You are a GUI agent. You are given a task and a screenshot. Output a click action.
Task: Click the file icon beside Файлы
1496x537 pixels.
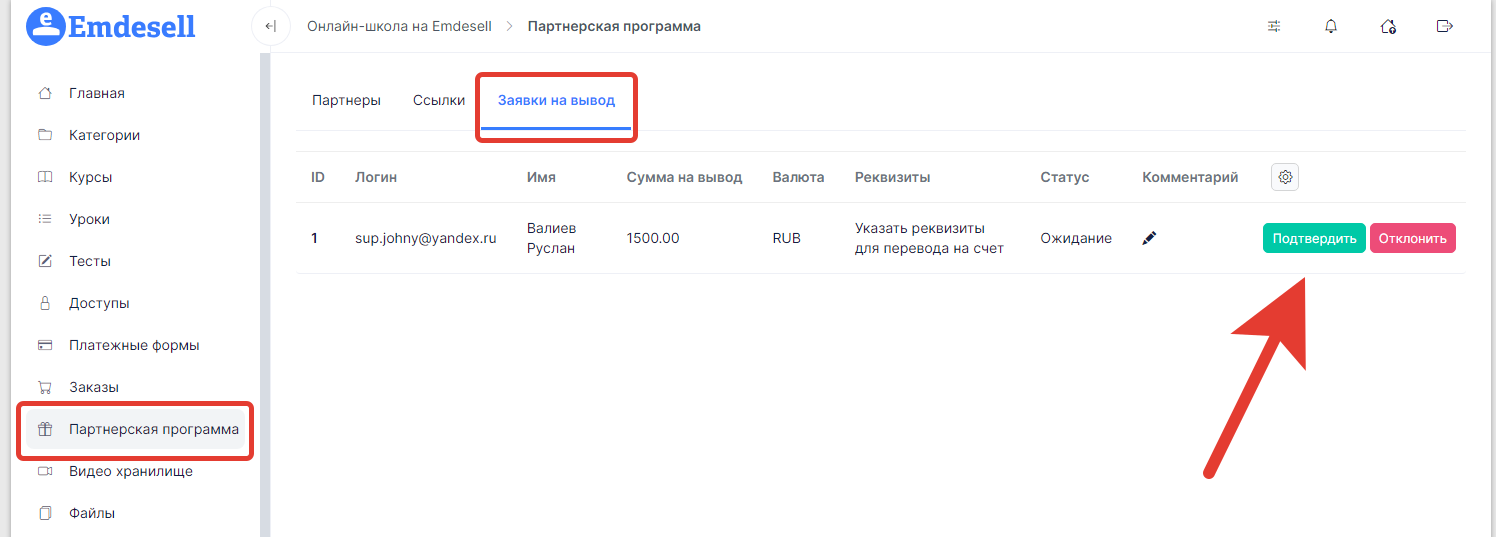(x=44, y=513)
